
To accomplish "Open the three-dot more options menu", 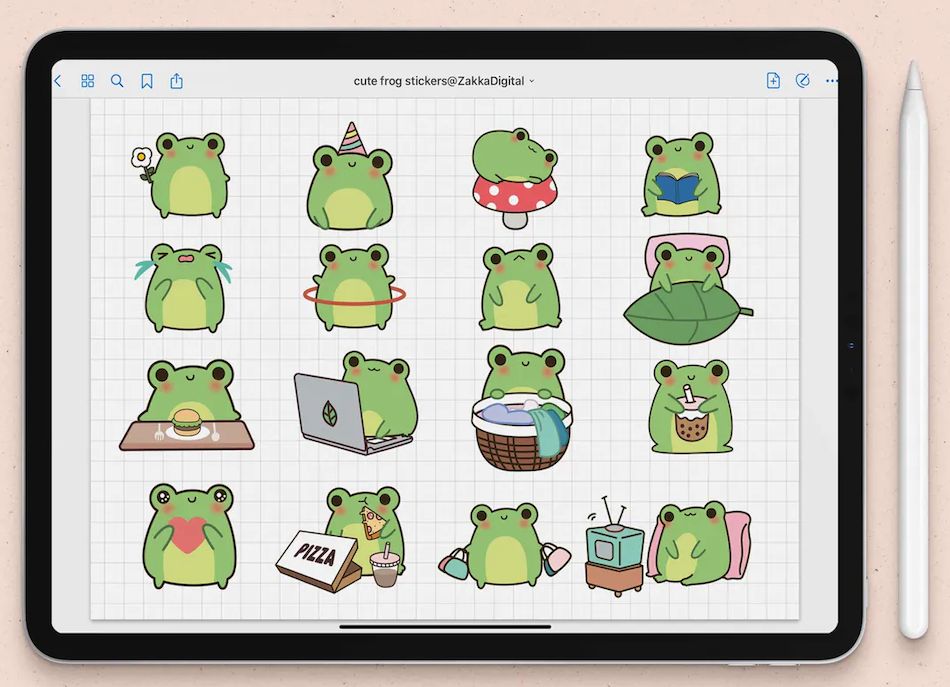I will tap(832, 81).
